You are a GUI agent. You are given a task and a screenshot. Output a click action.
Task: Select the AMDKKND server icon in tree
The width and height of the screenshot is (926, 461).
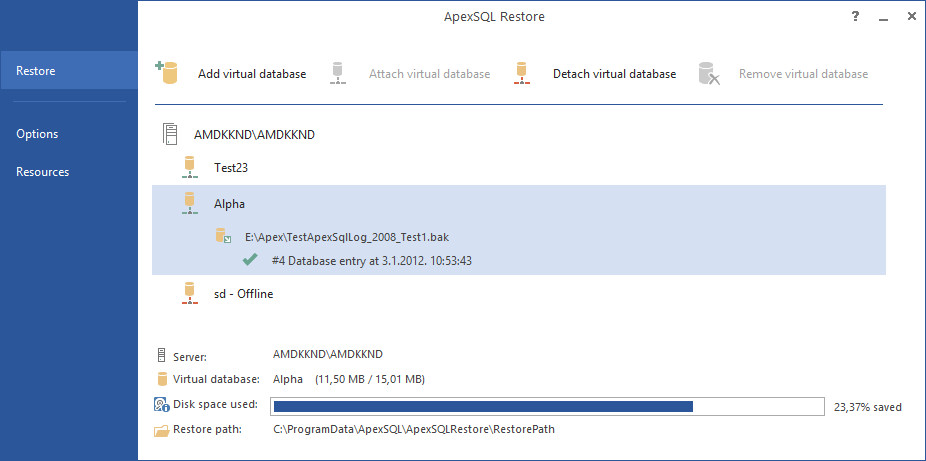click(x=170, y=134)
